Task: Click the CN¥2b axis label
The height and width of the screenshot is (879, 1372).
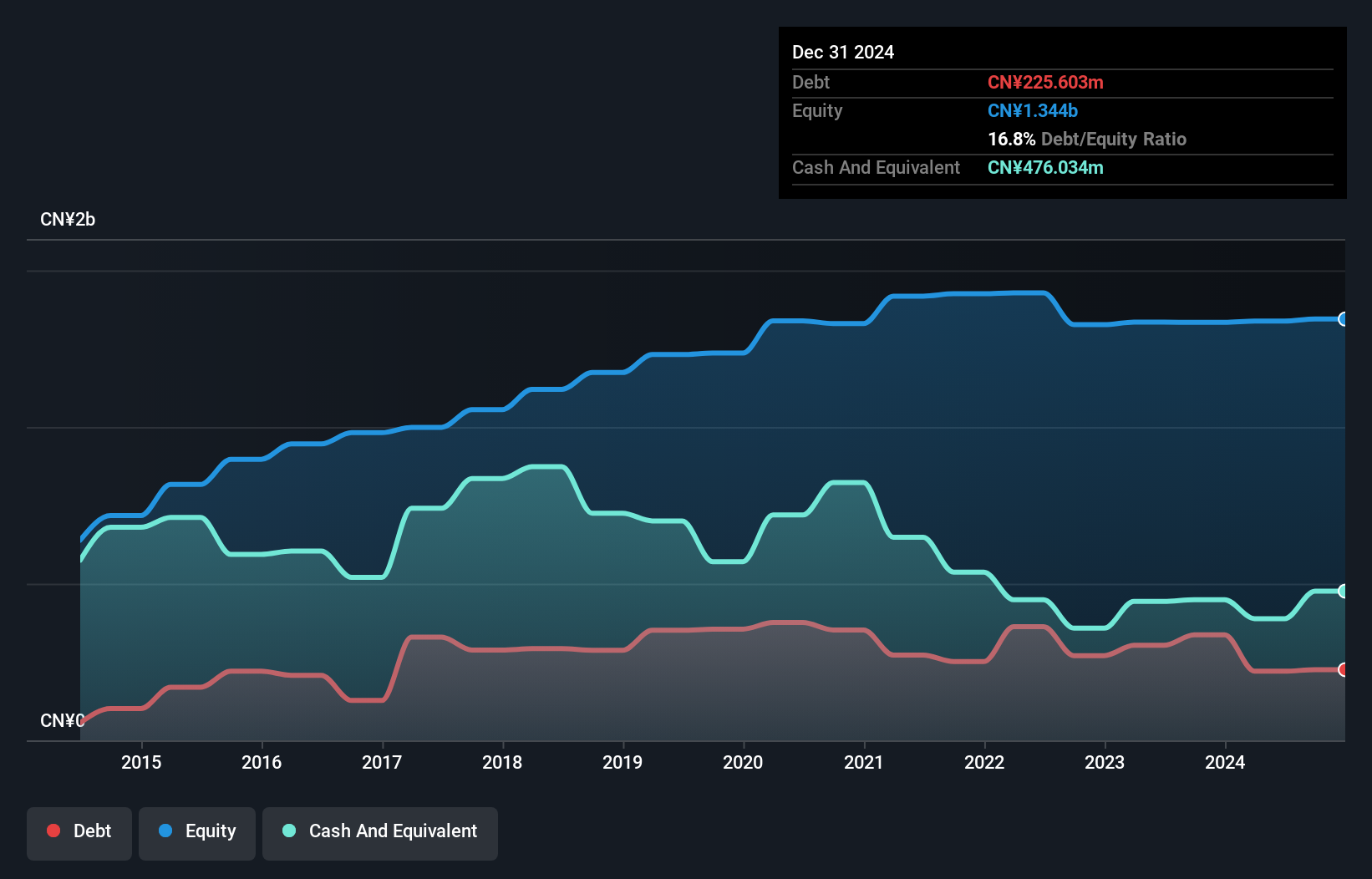Action: (69, 219)
